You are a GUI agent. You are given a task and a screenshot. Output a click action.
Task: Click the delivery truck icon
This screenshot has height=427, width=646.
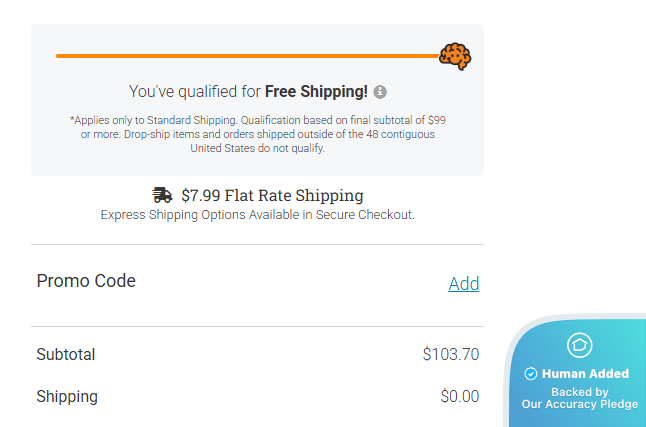162,195
